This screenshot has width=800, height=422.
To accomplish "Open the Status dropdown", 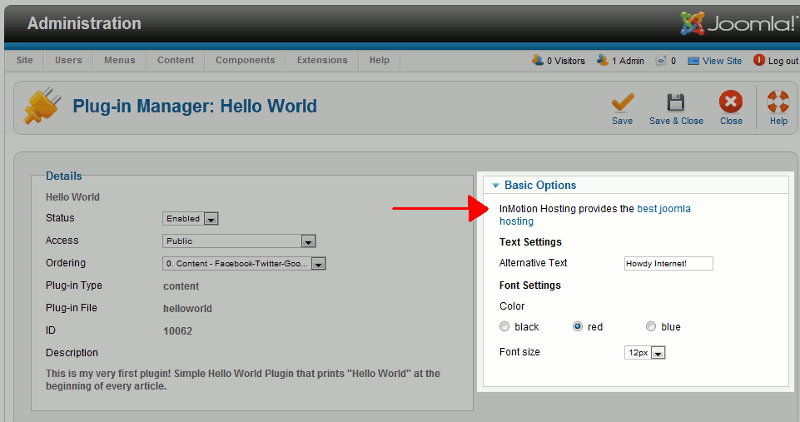I will (190, 219).
